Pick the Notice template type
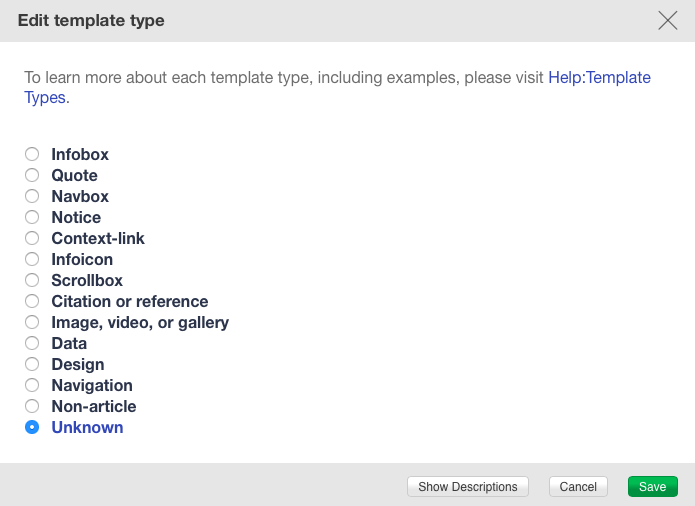Image resolution: width=695 pixels, height=506 pixels. [32, 218]
